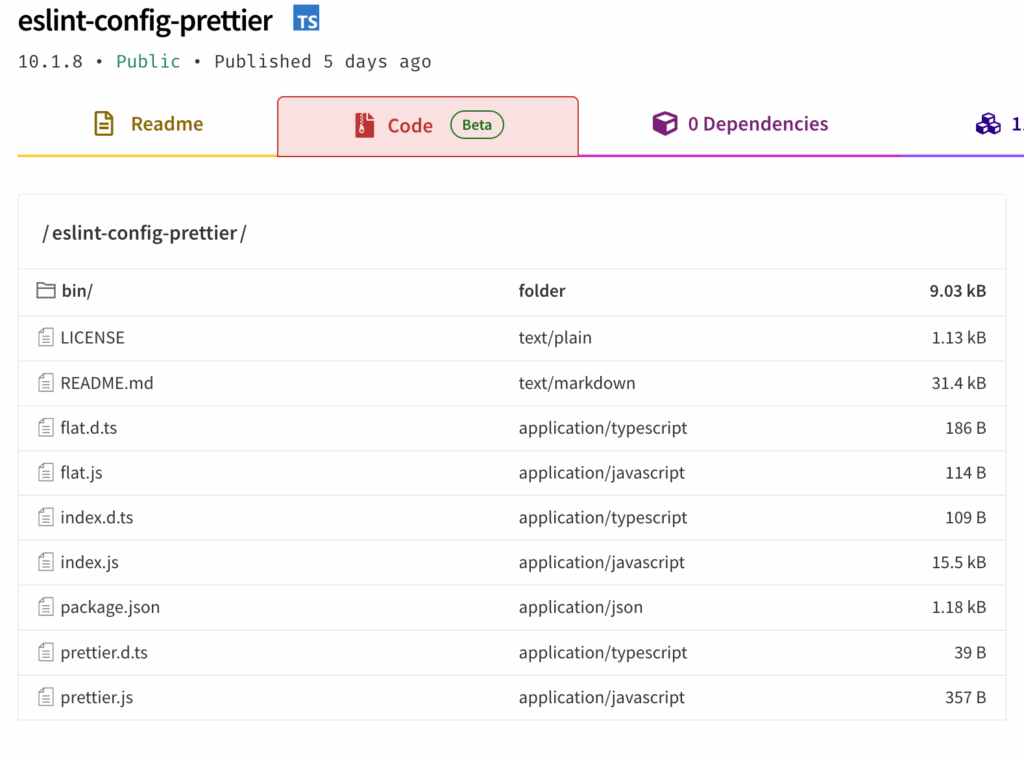
Task: Click the bin folder icon
Action: pyautogui.click(x=46, y=291)
